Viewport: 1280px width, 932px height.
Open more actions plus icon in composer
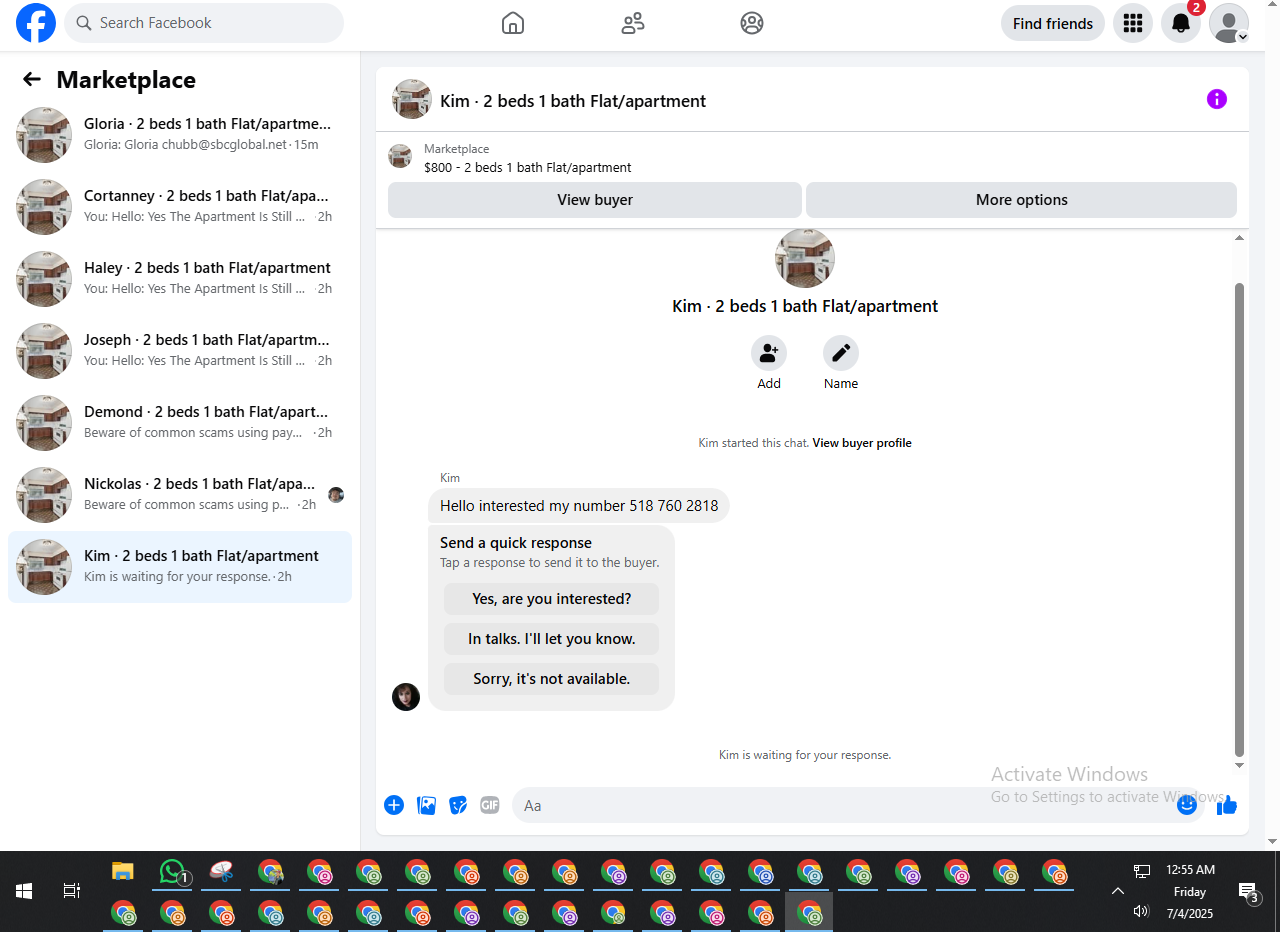click(x=394, y=805)
